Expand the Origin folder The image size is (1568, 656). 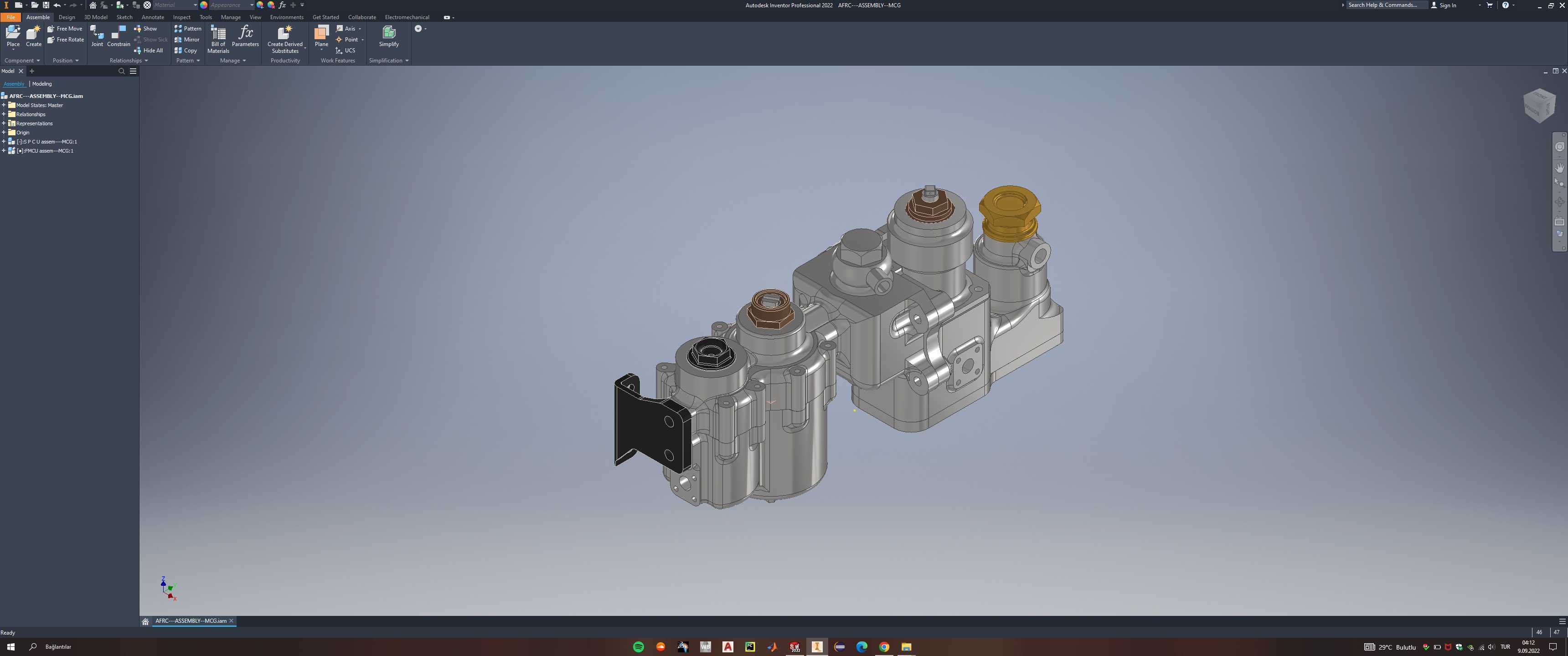tap(4, 133)
